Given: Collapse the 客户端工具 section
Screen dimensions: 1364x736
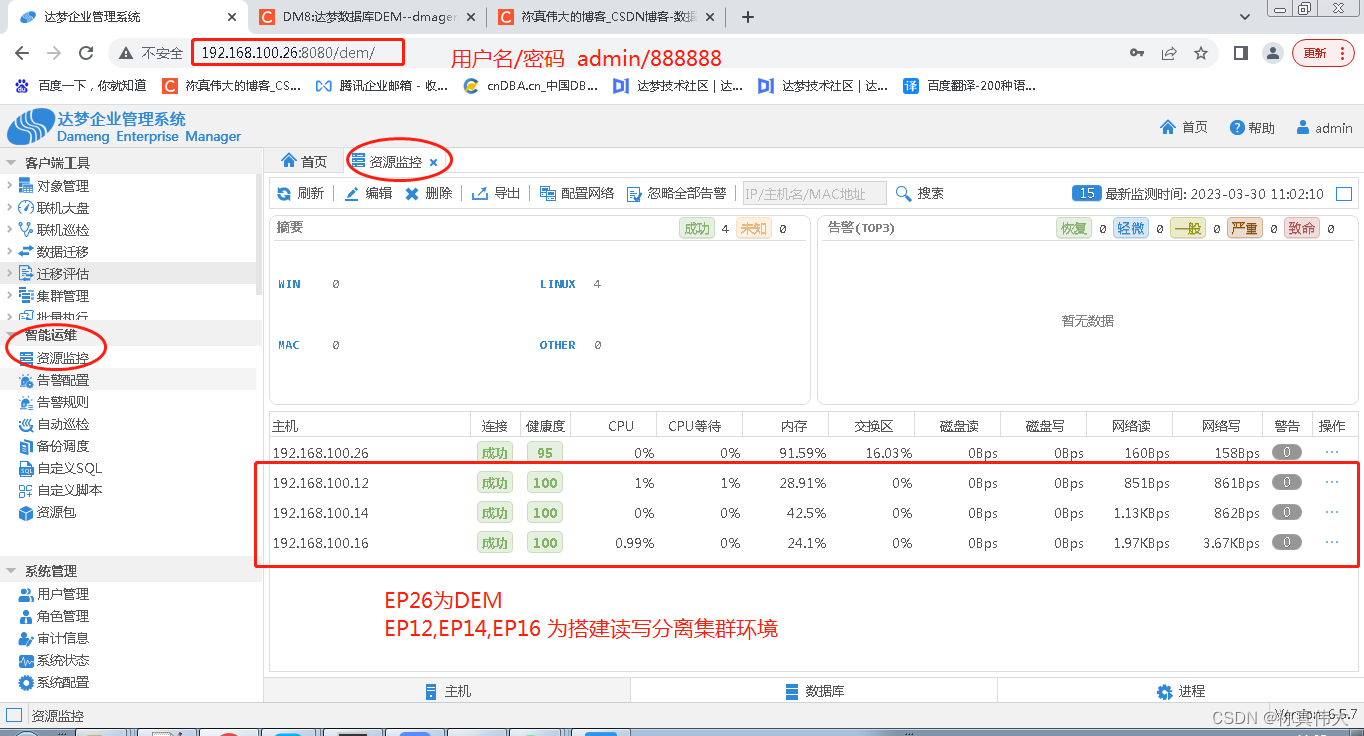Looking at the screenshot, I should pos(11,163).
